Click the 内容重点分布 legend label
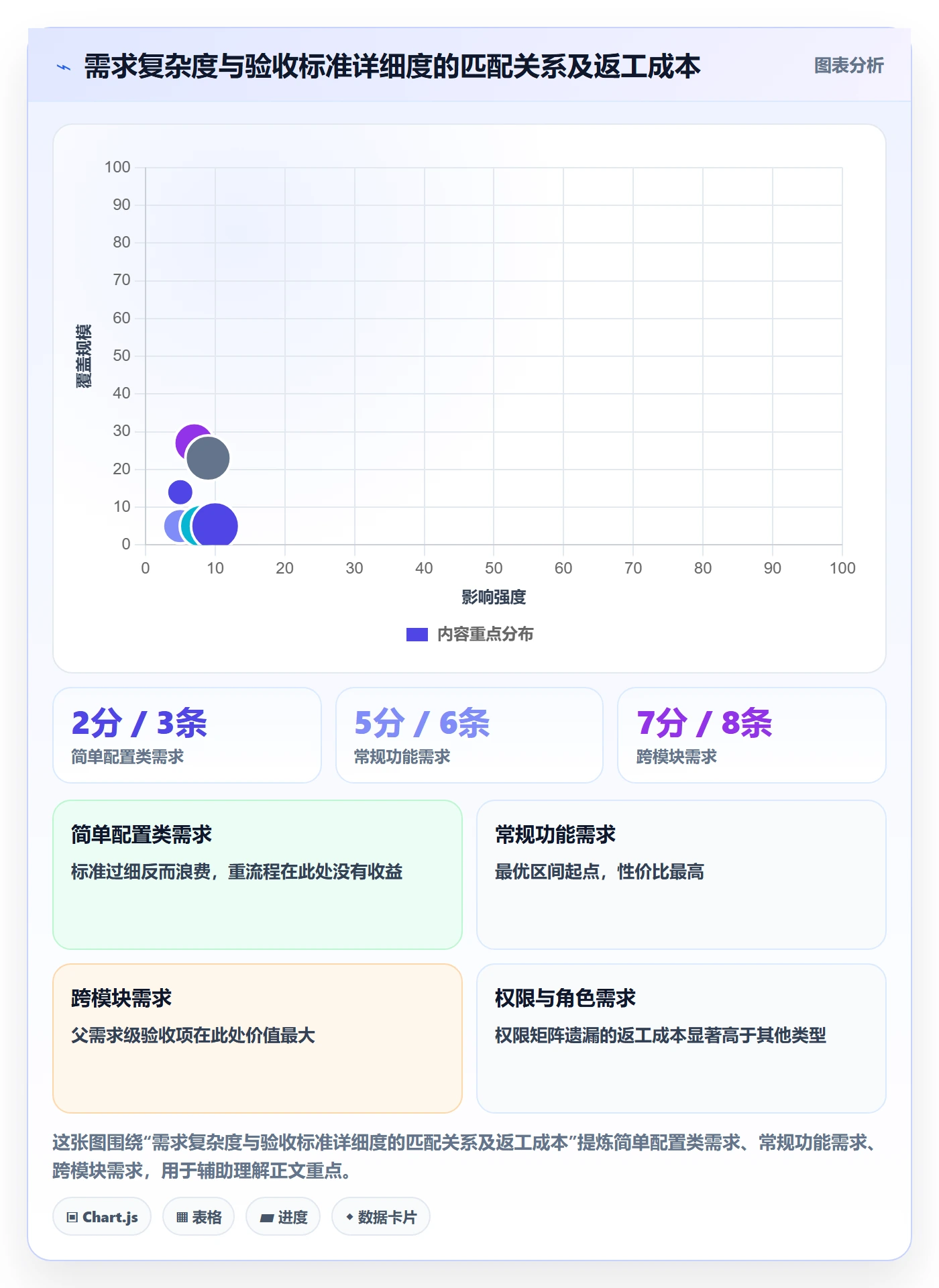The image size is (939, 1288). (x=485, y=634)
